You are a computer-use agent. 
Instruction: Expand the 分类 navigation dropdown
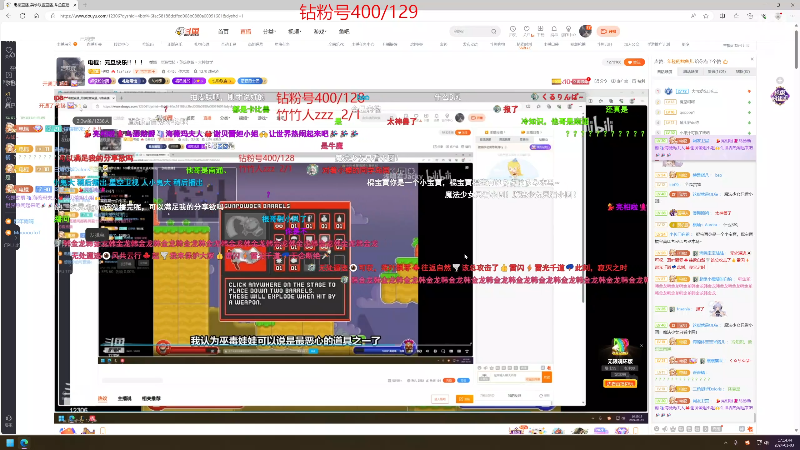[269, 32]
